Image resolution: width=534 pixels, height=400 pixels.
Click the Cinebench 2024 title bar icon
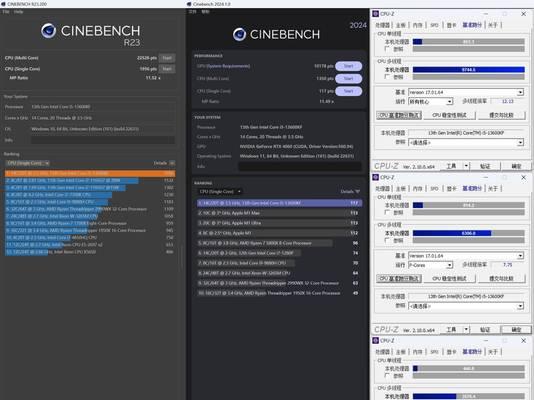[189, 4]
